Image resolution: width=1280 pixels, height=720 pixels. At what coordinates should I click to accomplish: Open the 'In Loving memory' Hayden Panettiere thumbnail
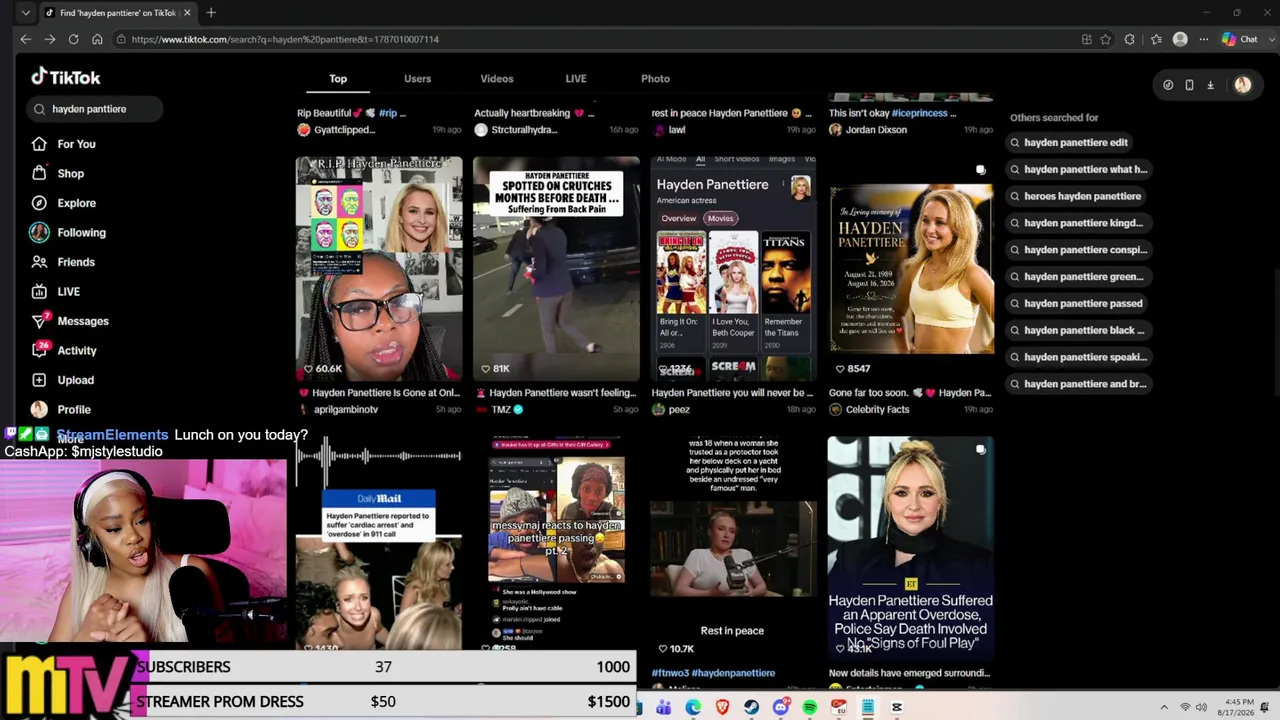(x=911, y=267)
